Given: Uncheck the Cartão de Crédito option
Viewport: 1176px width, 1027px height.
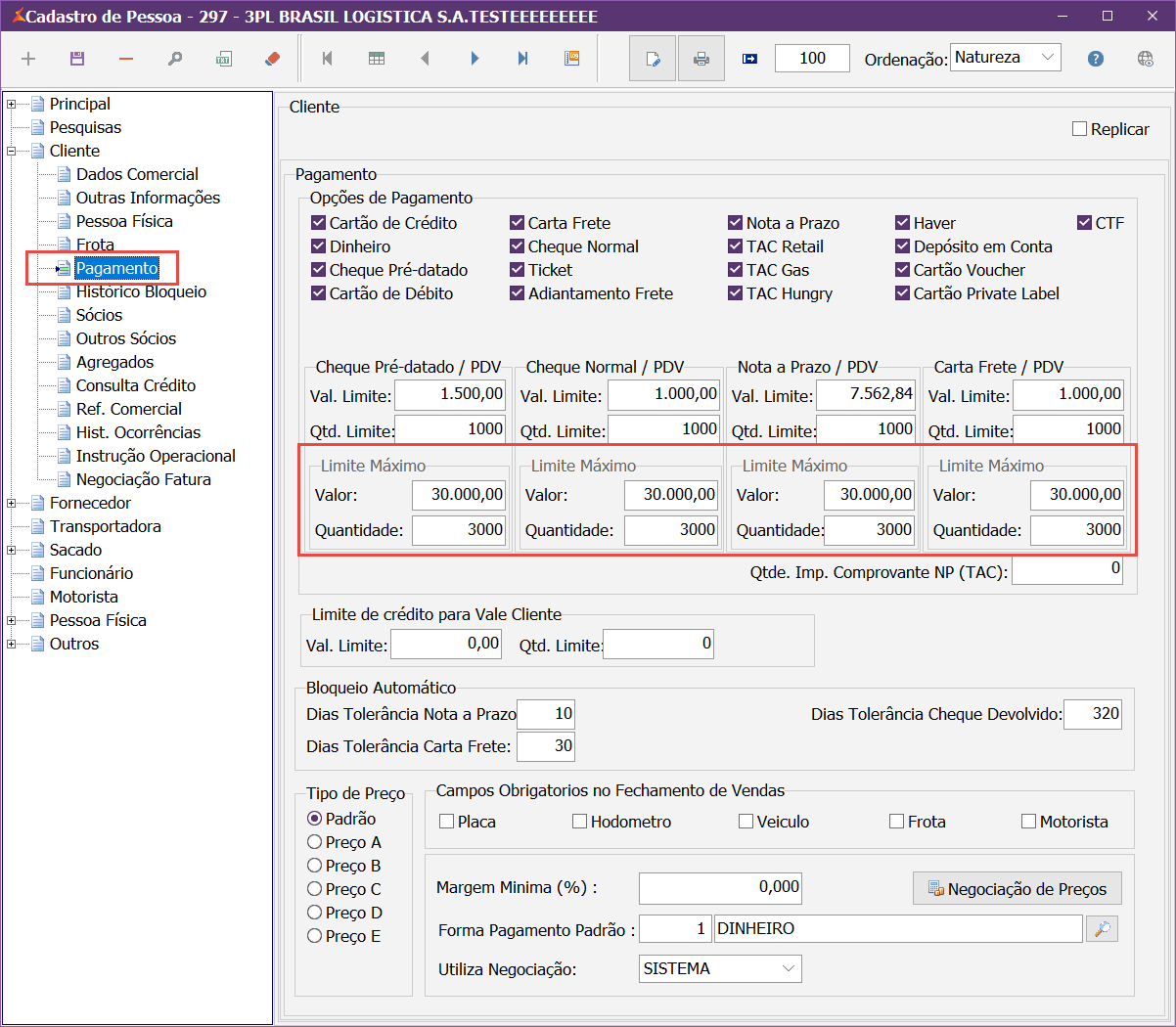Looking at the screenshot, I should (319, 223).
